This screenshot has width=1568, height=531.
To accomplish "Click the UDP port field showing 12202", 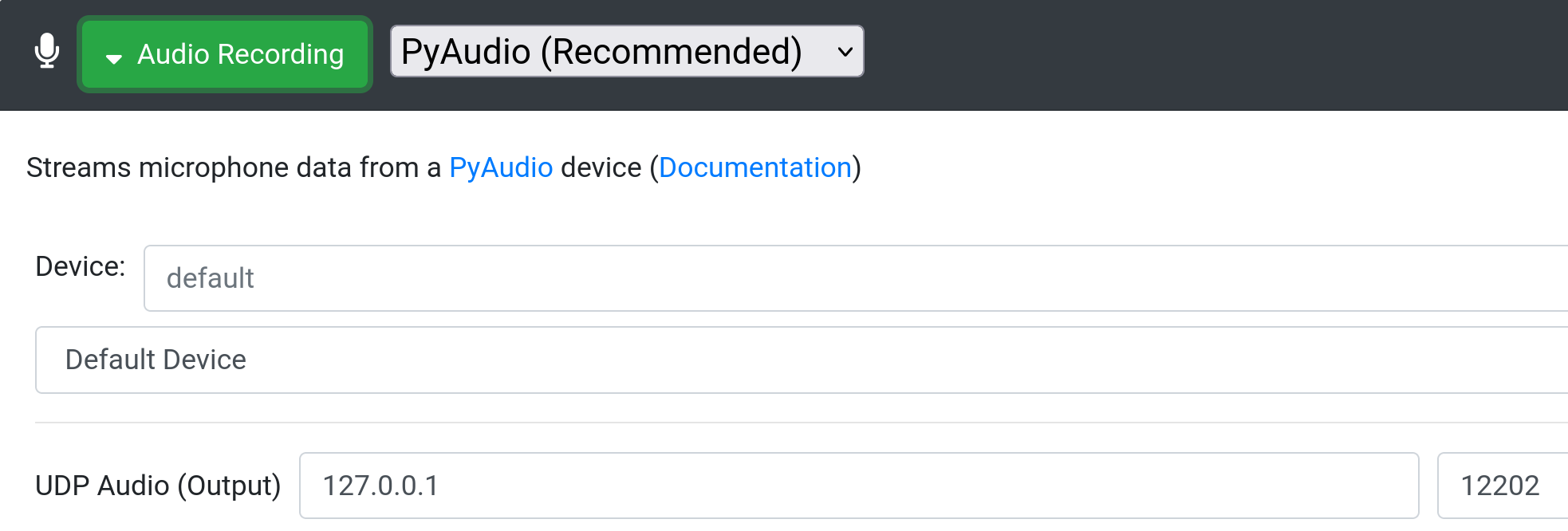I will [x=1499, y=485].
